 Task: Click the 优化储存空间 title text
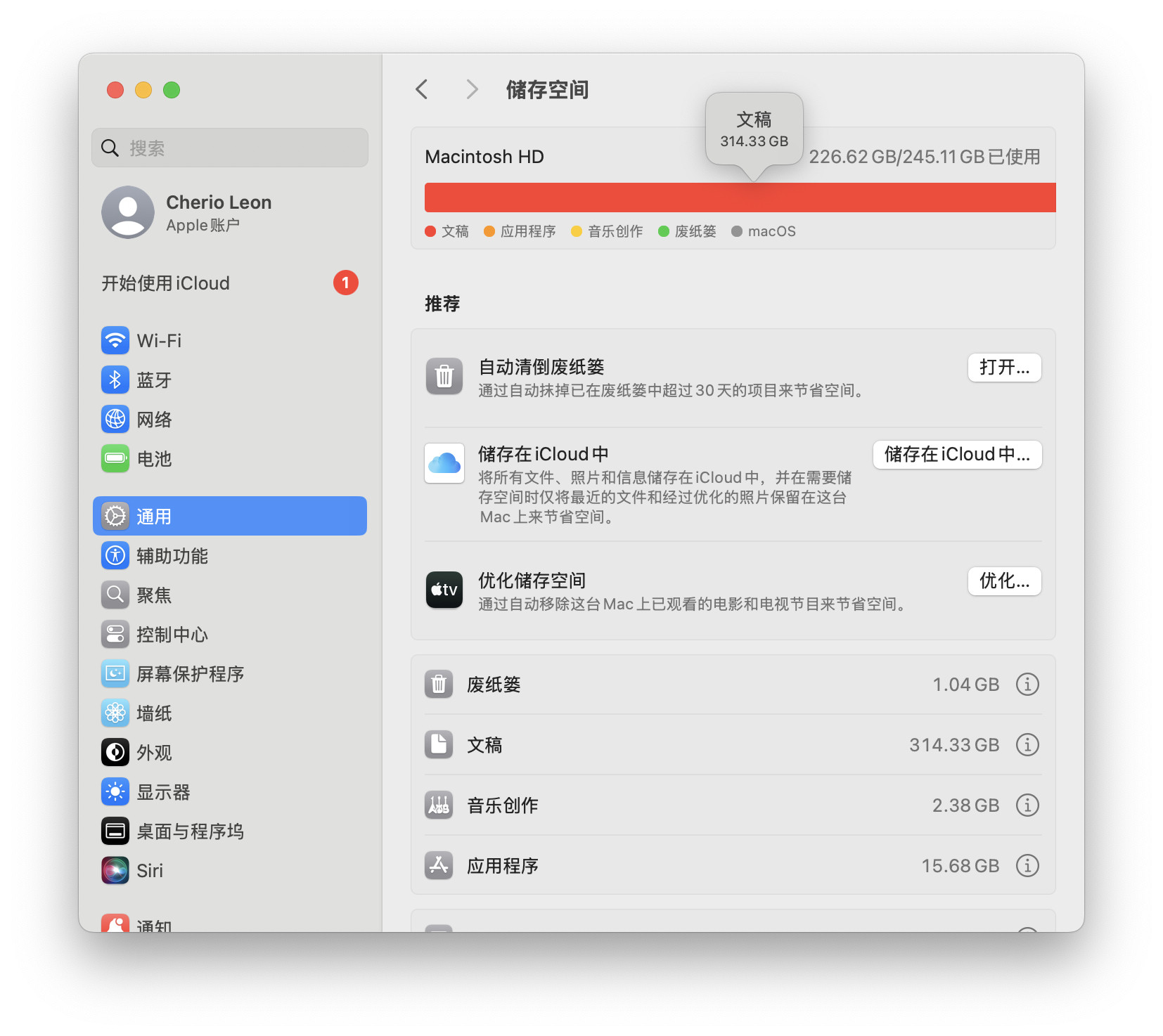[x=532, y=581]
